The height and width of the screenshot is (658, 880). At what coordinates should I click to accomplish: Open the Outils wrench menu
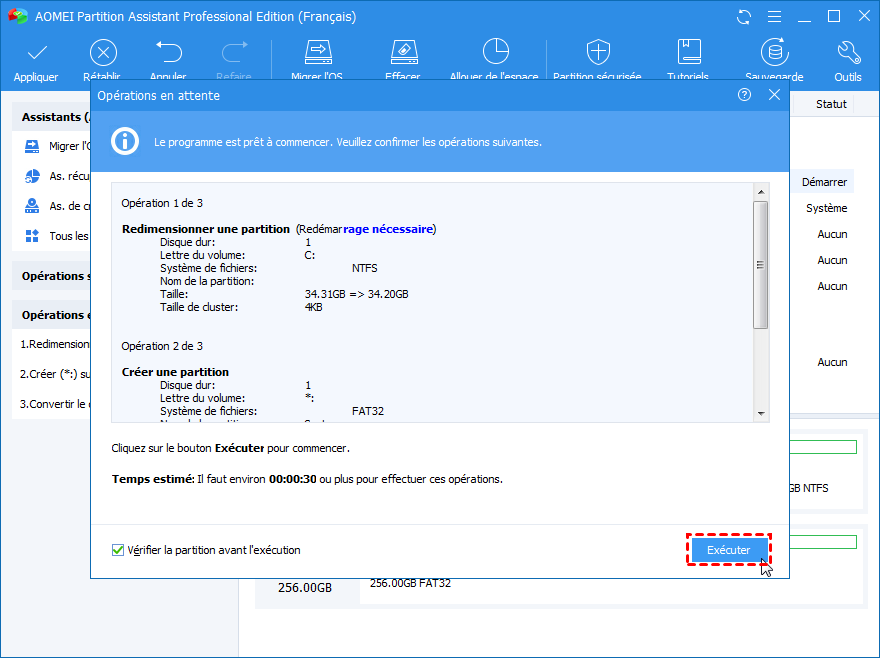[848, 52]
